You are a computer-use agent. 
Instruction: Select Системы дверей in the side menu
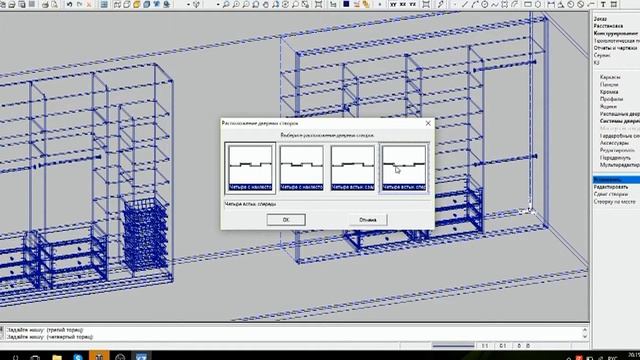click(x=620, y=121)
